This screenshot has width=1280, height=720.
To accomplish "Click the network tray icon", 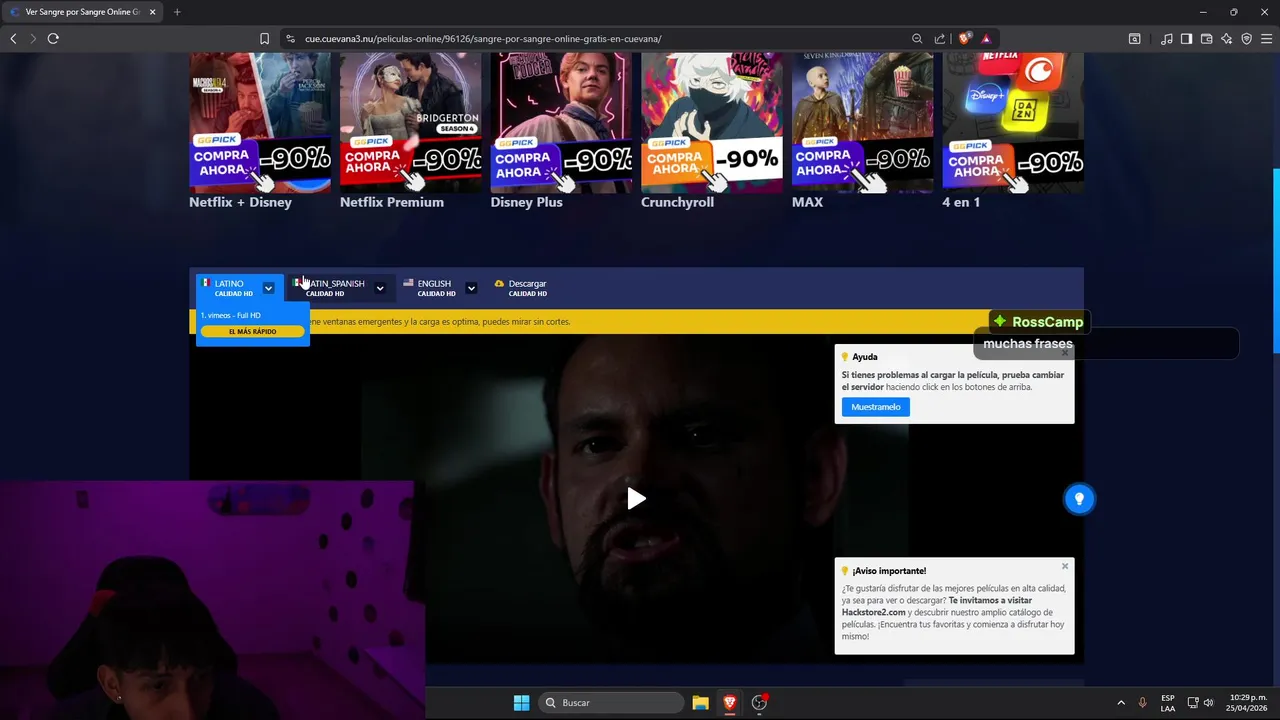I will (1193, 703).
